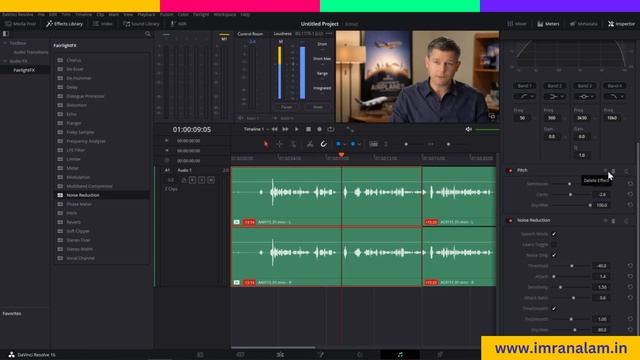The image size is (640, 360).
Task: Select the Chorus effect
Action: click(x=73, y=60)
